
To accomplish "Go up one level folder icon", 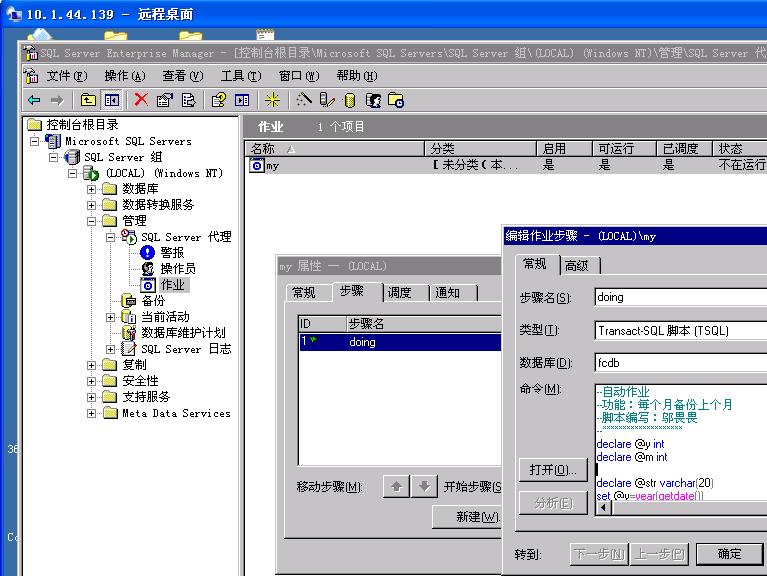I will (x=88, y=100).
